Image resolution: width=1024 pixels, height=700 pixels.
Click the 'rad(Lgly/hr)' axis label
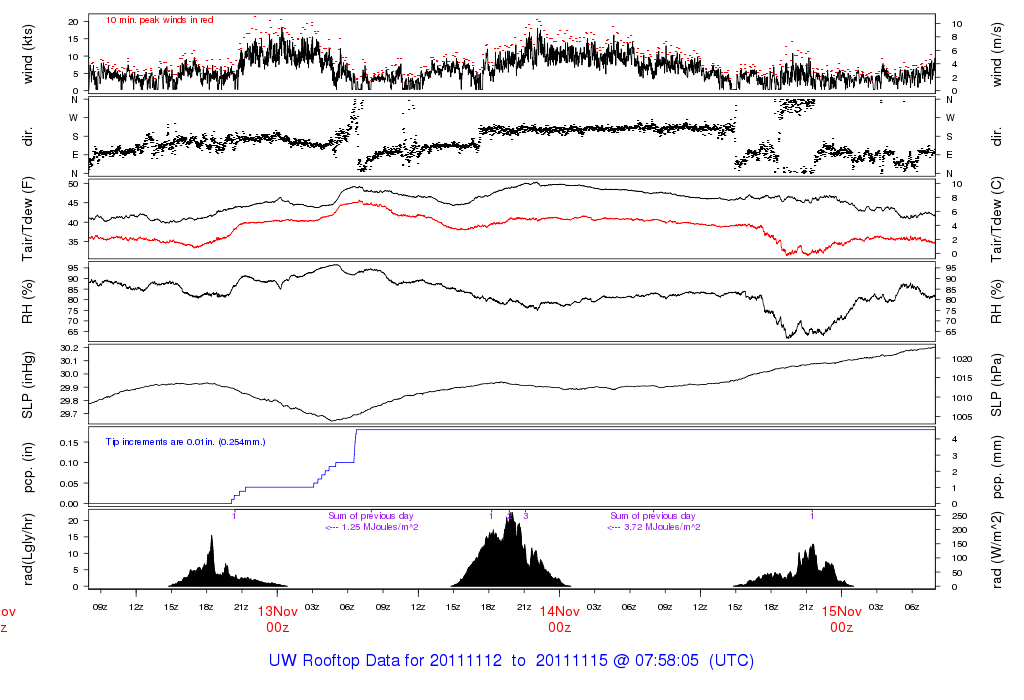[27, 550]
